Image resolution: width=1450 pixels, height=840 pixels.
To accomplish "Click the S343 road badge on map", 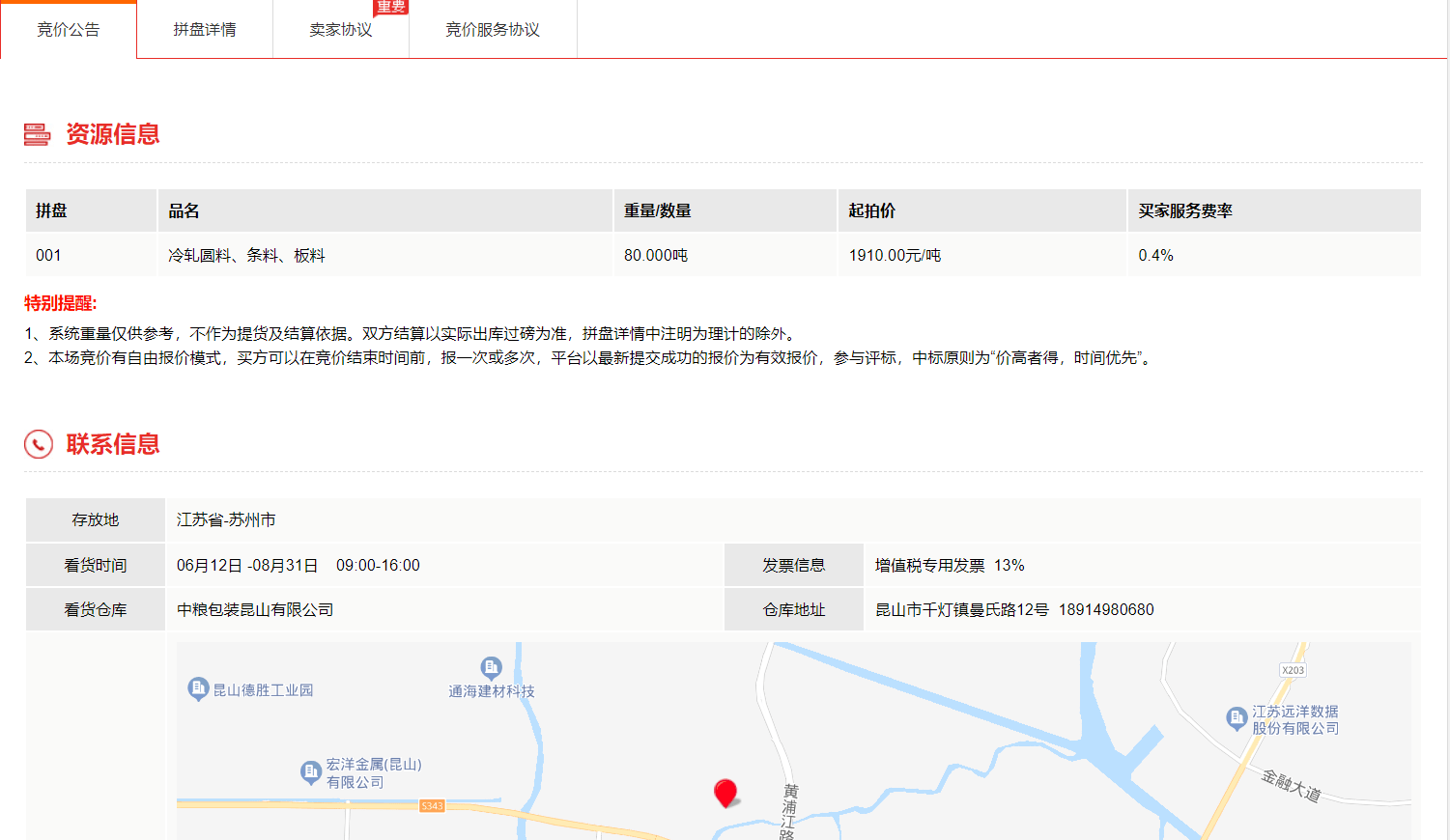I will pos(432,805).
